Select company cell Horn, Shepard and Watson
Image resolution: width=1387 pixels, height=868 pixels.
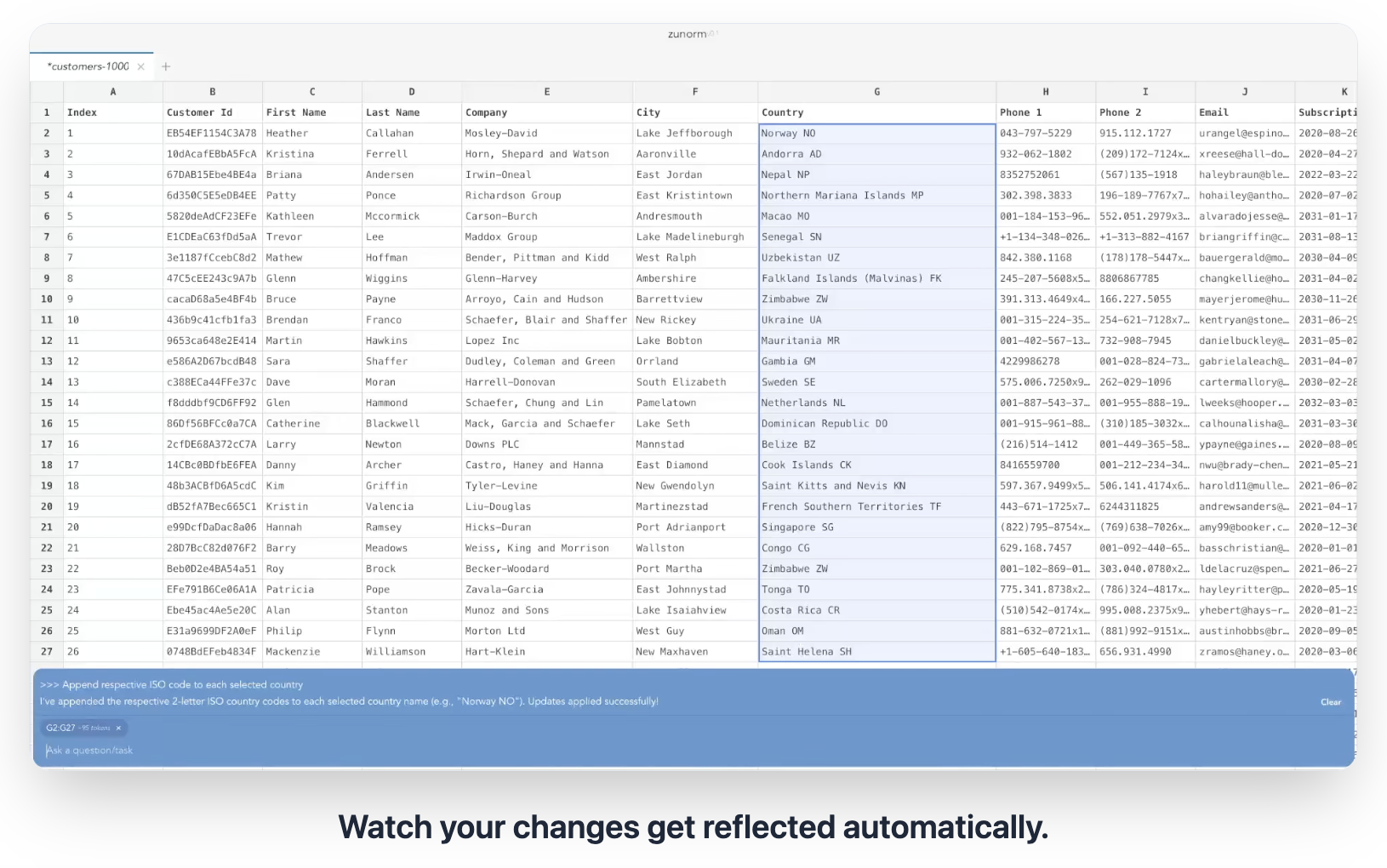pyautogui.click(x=547, y=154)
